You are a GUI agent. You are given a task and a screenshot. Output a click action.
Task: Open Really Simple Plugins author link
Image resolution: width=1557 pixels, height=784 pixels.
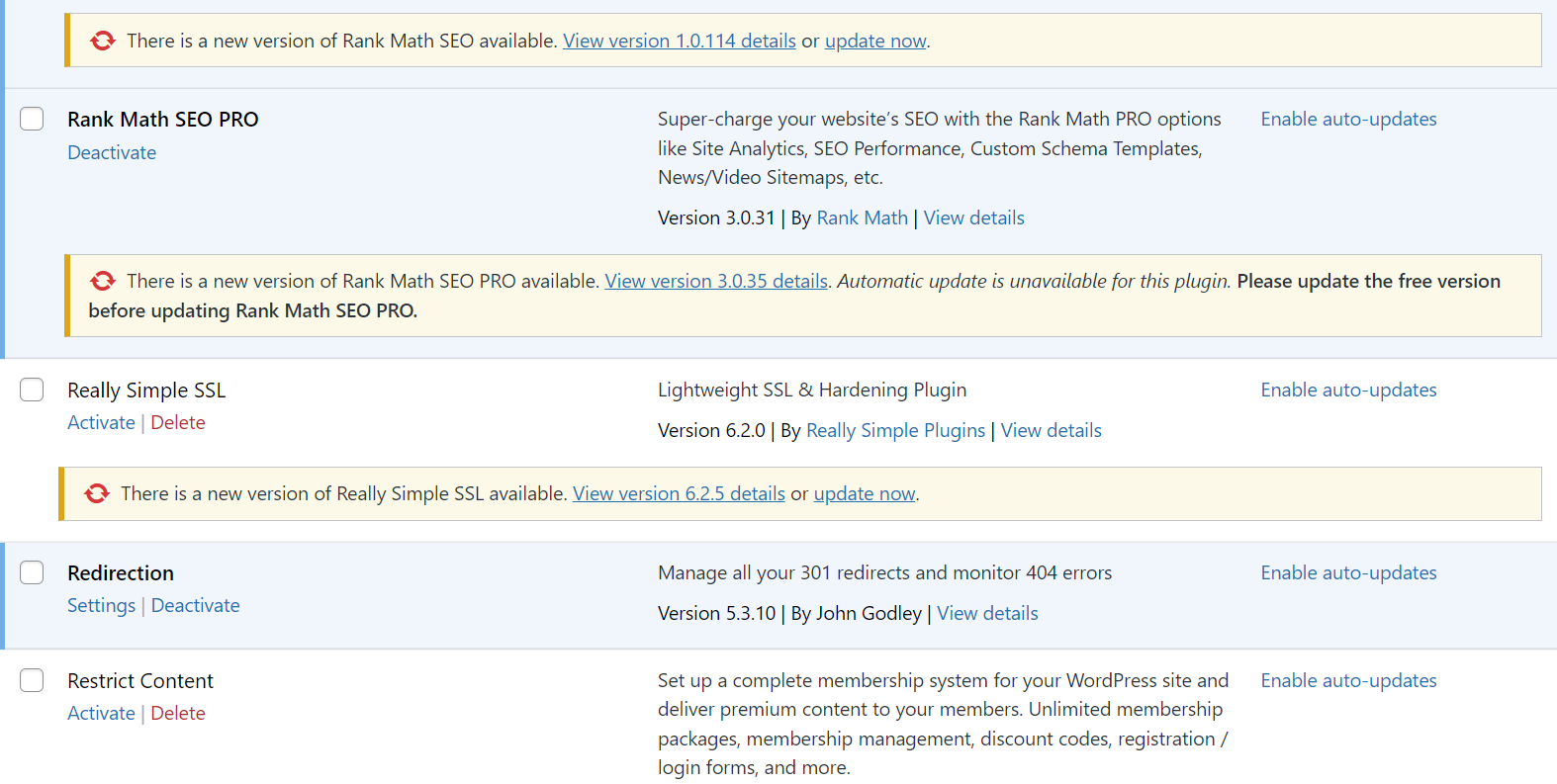click(895, 430)
